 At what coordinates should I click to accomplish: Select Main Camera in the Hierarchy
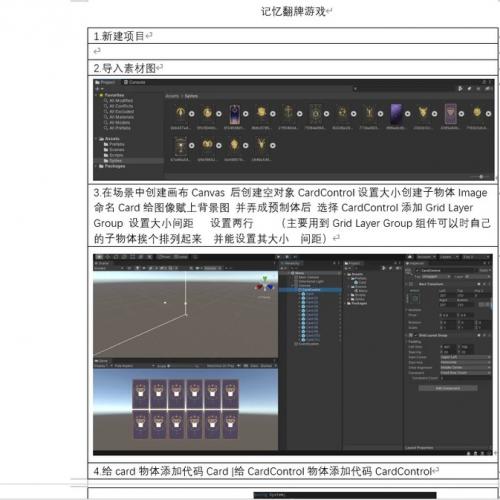pos(308,277)
